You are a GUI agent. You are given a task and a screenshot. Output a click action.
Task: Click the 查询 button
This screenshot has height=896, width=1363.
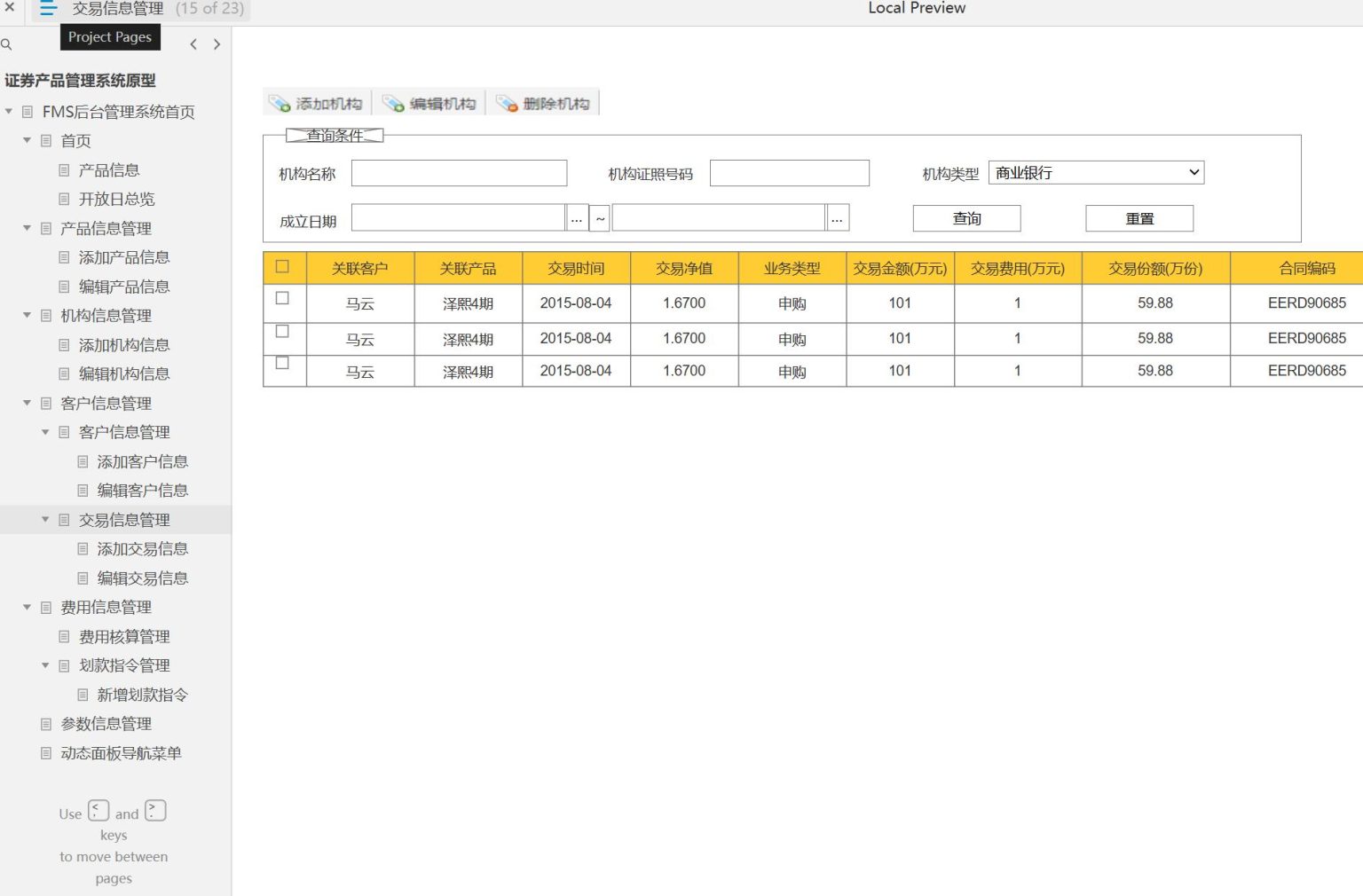point(966,218)
